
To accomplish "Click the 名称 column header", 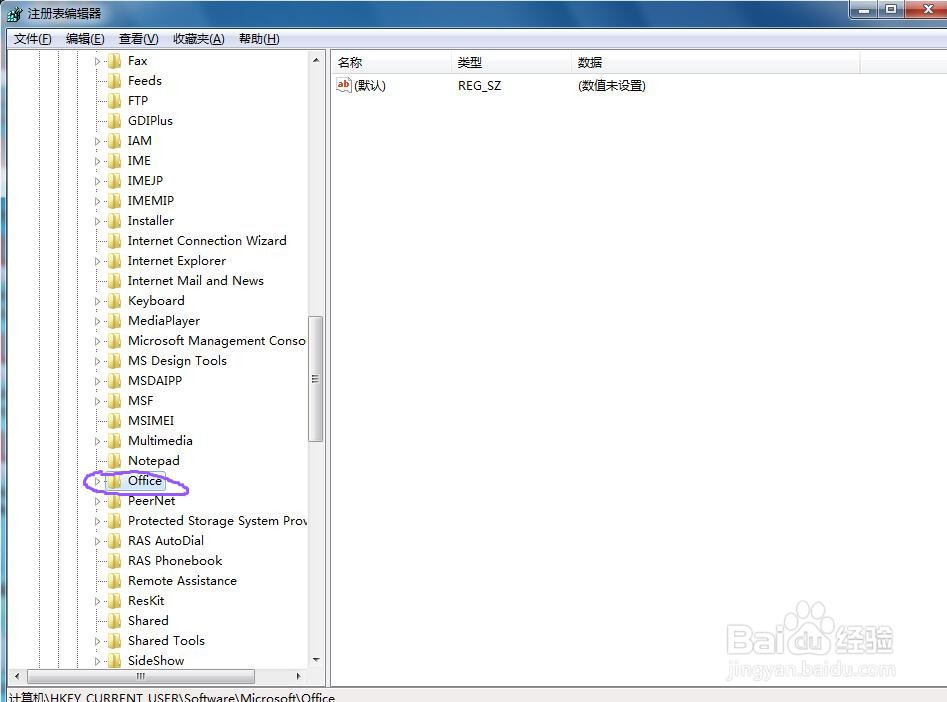I will pos(391,62).
